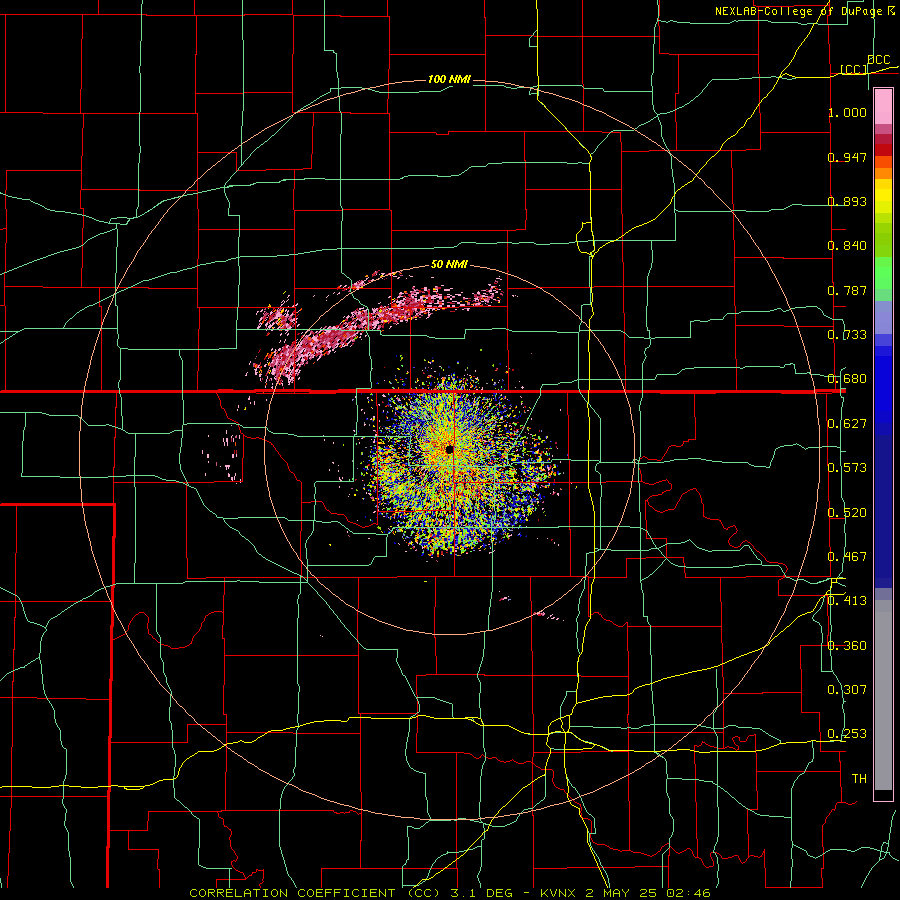900x900 pixels.
Task: Click the 100 NMI range ring label
Action: (x=449, y=79)
